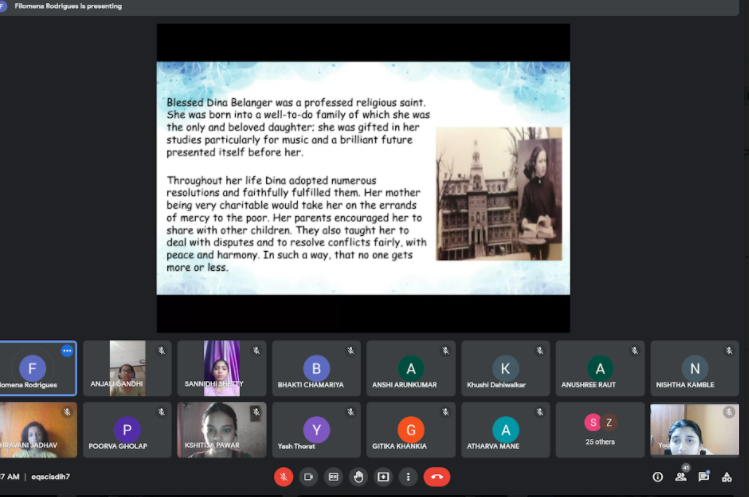Open the activities panel icon
The width and height of the screenshot is (749, 497).
coord(727,477)
